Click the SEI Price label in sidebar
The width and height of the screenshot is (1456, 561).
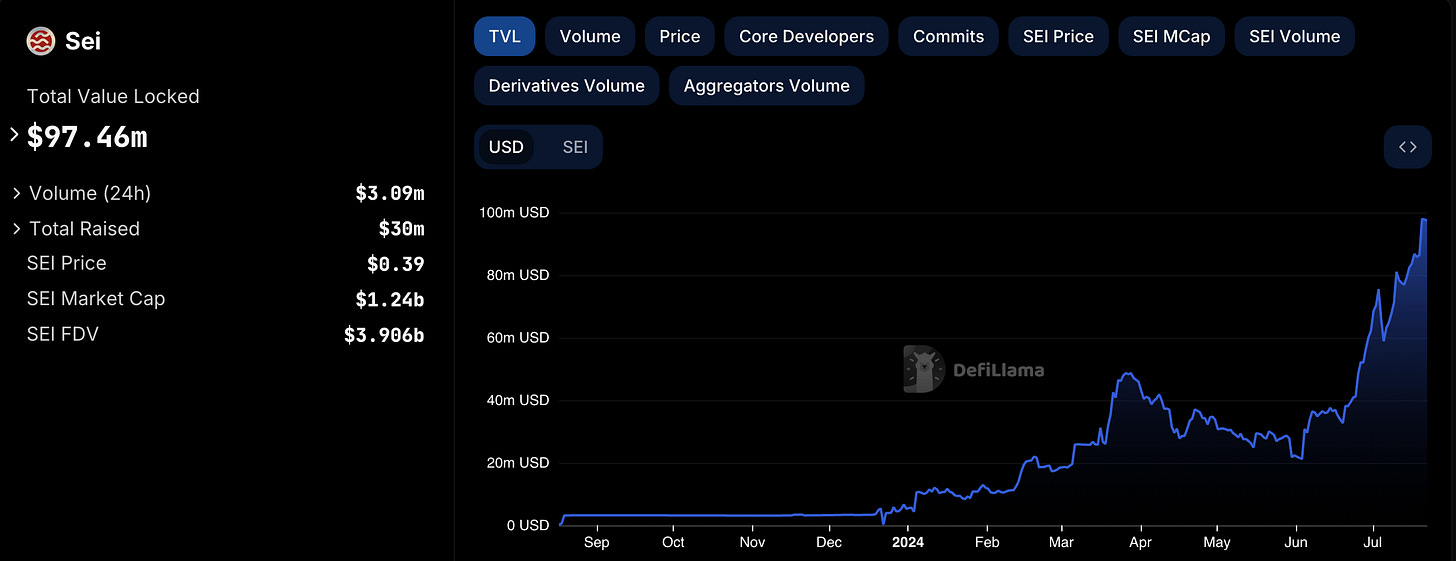coord(67,263)
